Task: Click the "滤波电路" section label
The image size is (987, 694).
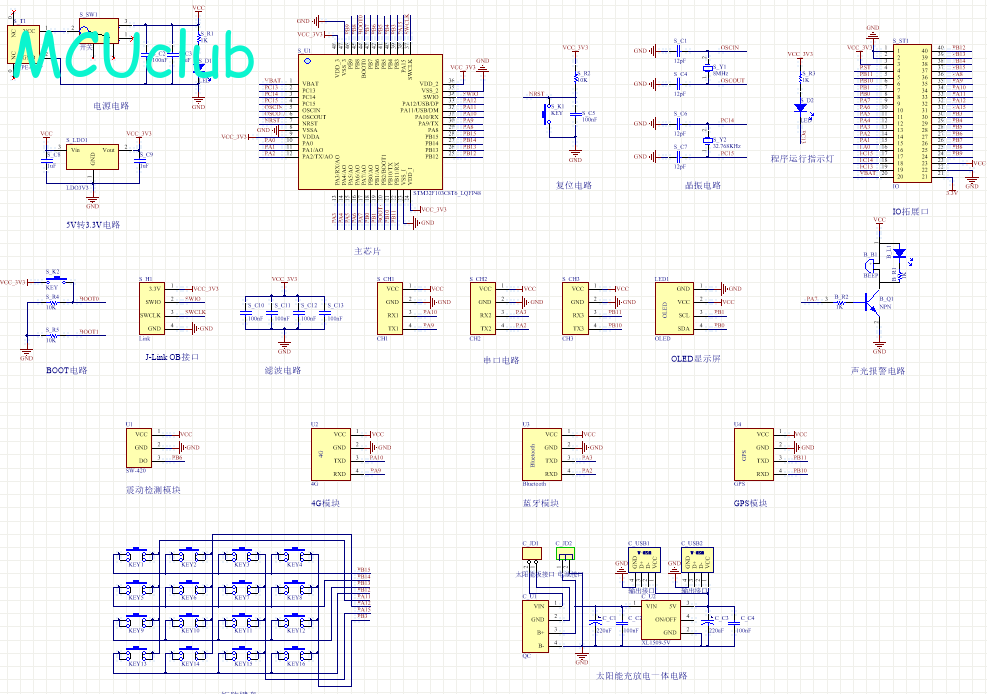Action: pyautogui.click(x=283, y=370)
